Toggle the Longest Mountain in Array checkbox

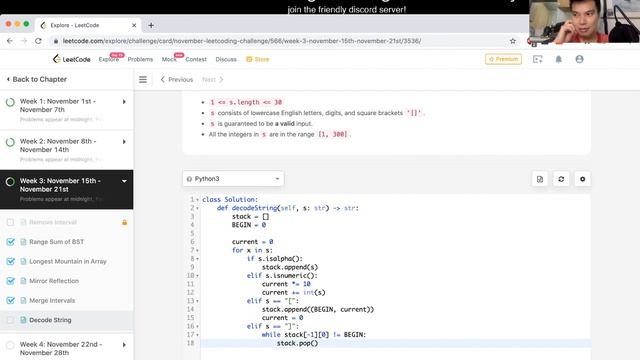point(10,261)
